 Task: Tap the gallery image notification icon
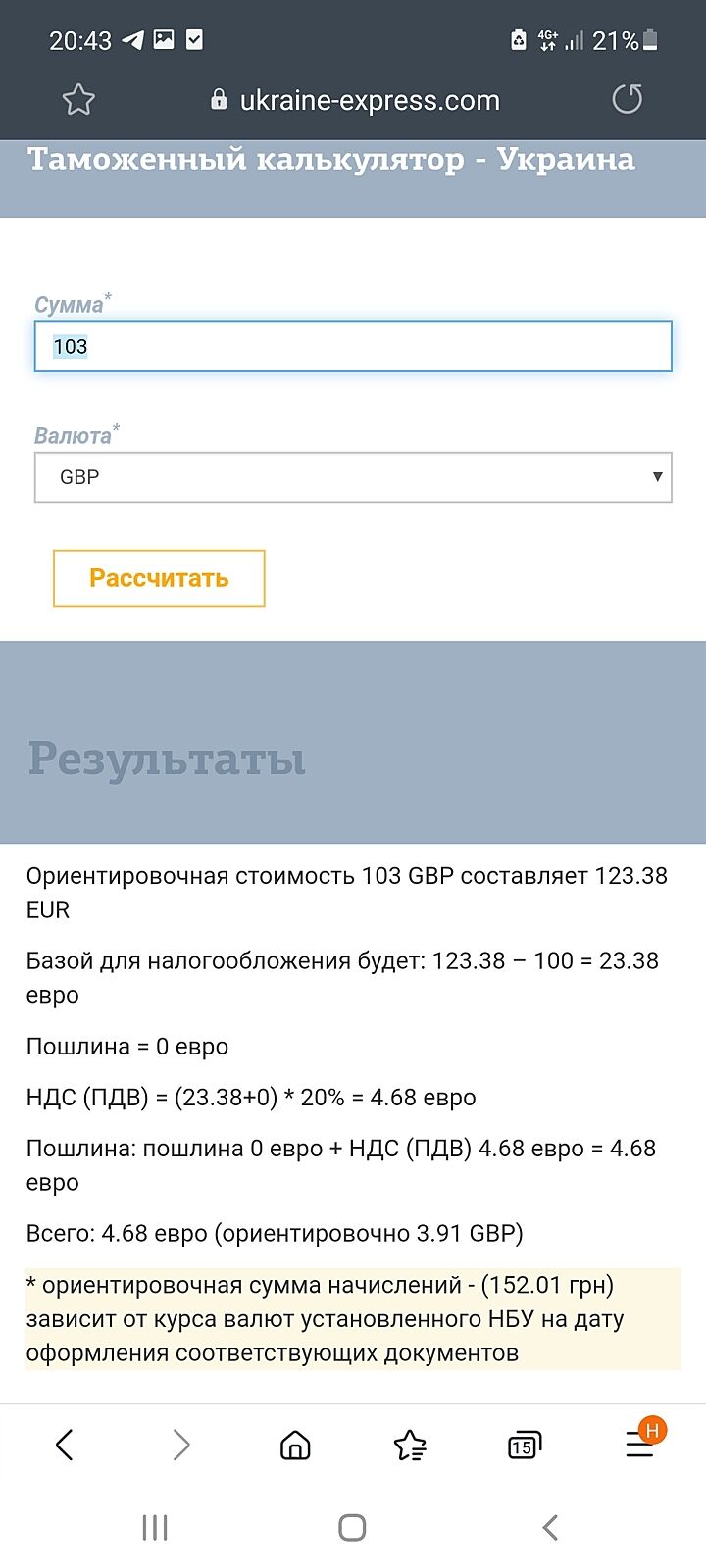164,40
